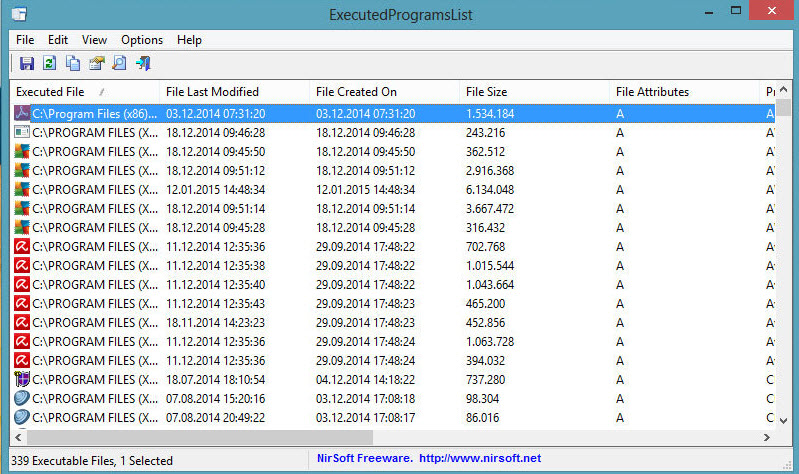The width and height of the screenshot is (799, 474).
Task: Sort by File Size column header
Action: click(x=535, y=92)
